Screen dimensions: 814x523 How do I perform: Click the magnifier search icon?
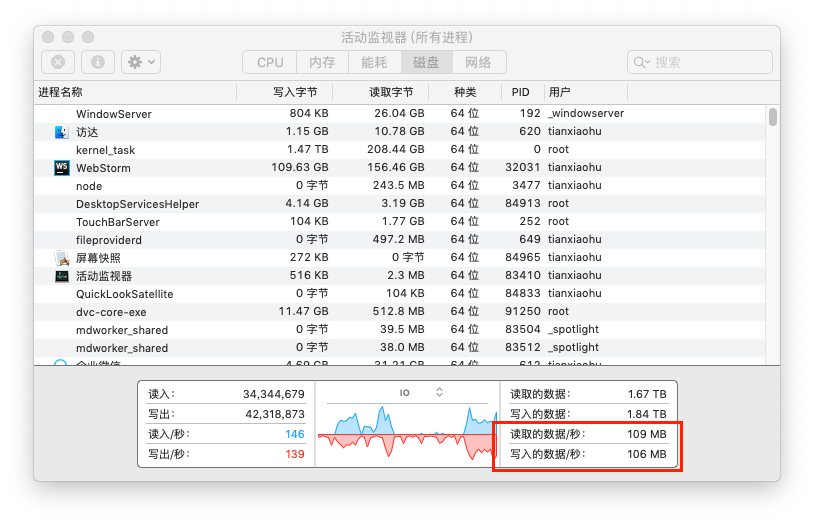642,62
